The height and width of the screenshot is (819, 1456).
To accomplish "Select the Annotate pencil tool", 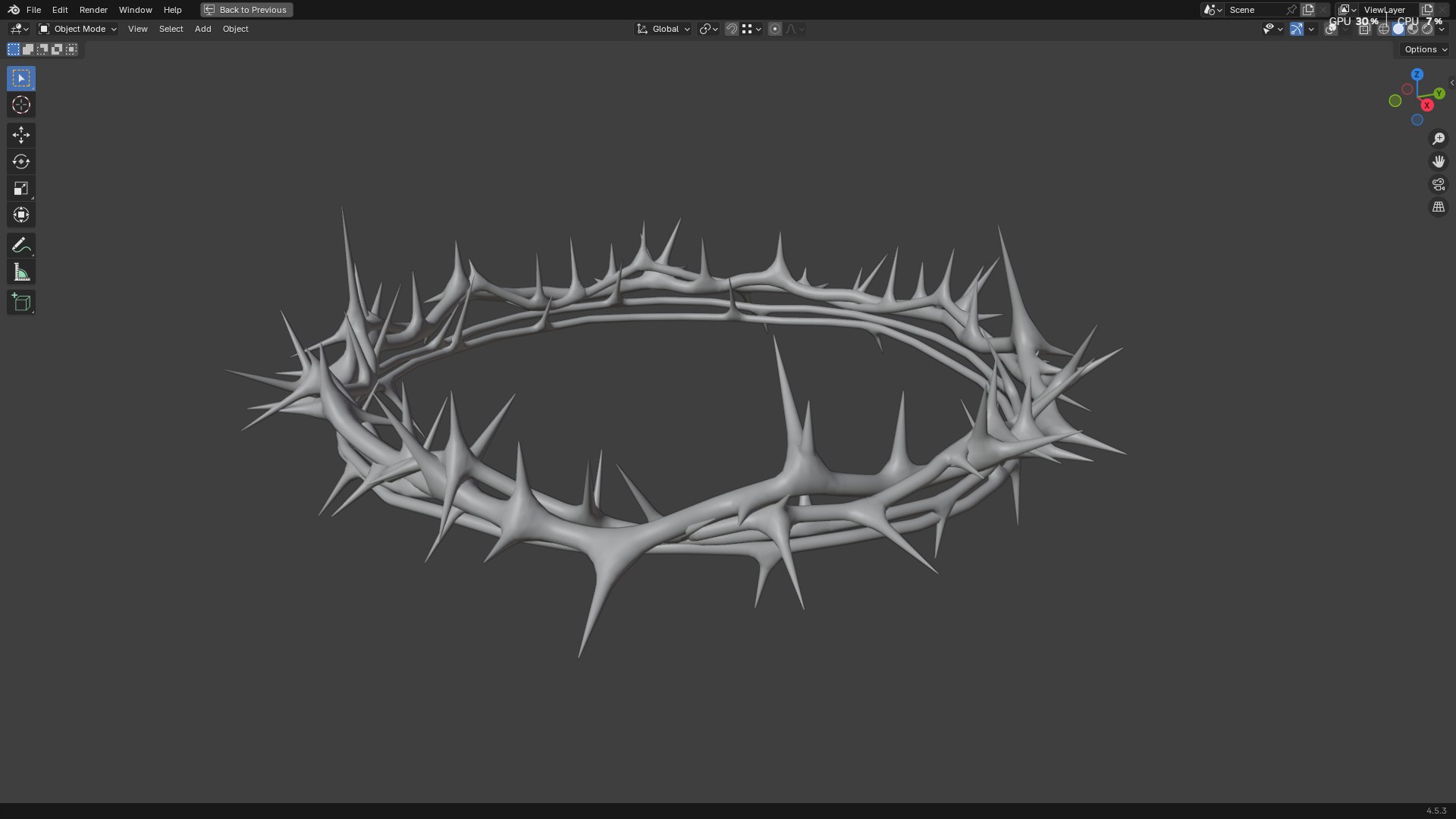I will click(21, 245).
